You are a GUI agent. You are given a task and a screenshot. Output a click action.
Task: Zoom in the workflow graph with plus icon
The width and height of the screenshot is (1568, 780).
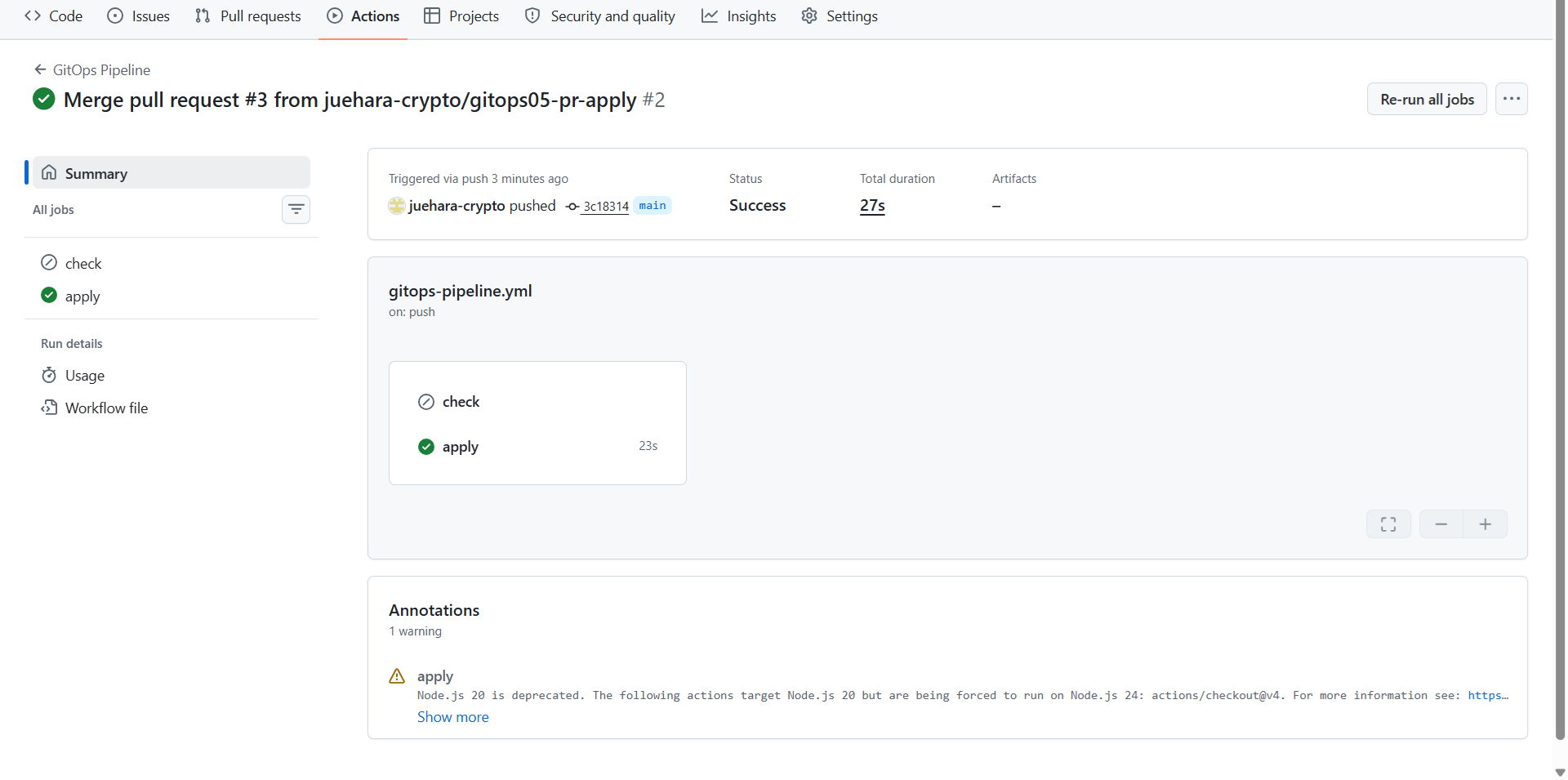1486,524
